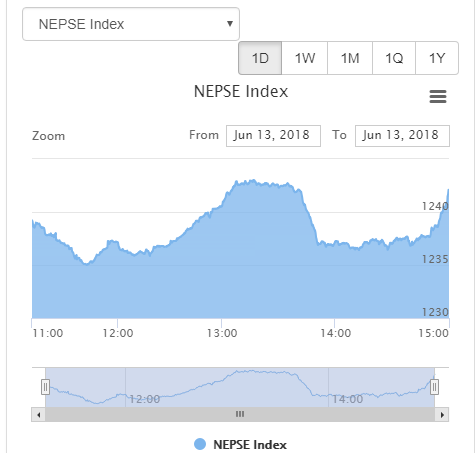Click the dropdown arrow of index selector
Image resolution: width=475 pixels, height=453 pixels.
point(230,24)
